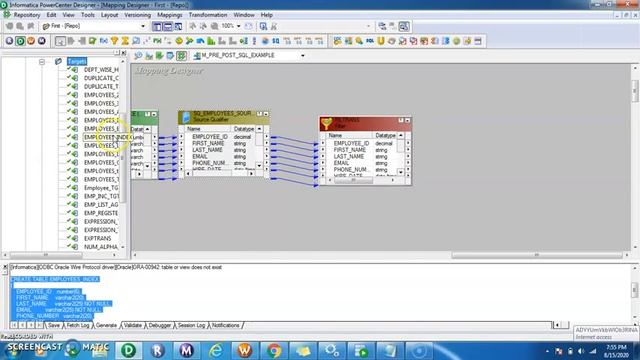Click FIRST_NAME port in Source Qualifier
The width and height of the screenshot is (640, 360).
(x=208, y=143)
